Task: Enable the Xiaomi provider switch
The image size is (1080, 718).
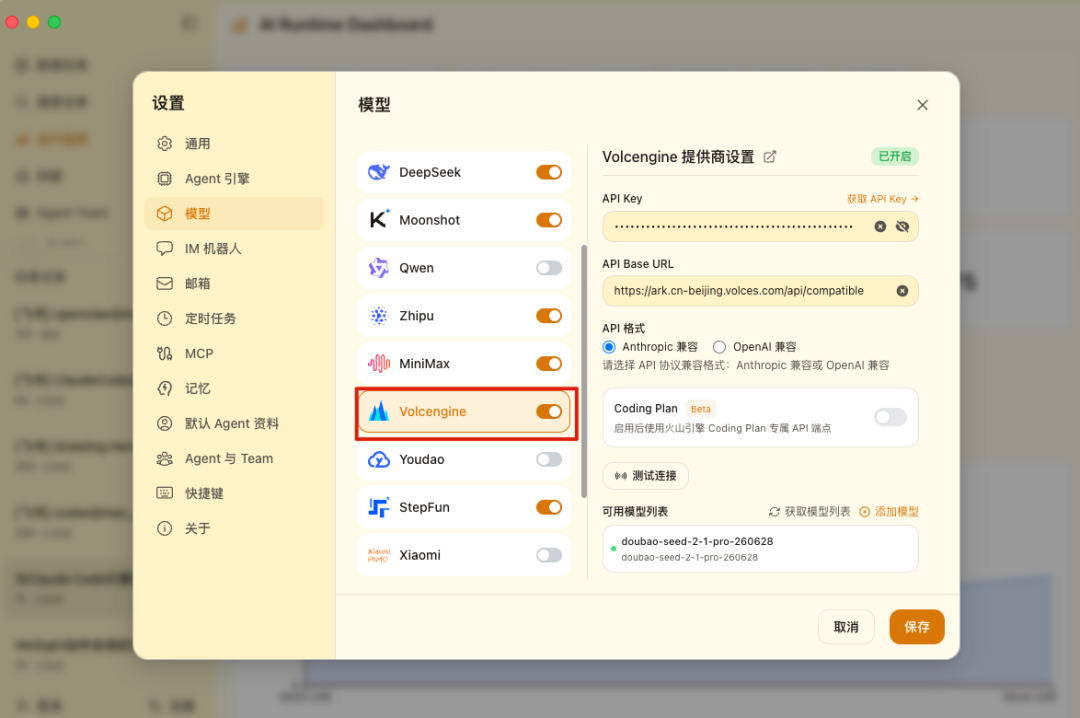Action: tap(549, 555)
